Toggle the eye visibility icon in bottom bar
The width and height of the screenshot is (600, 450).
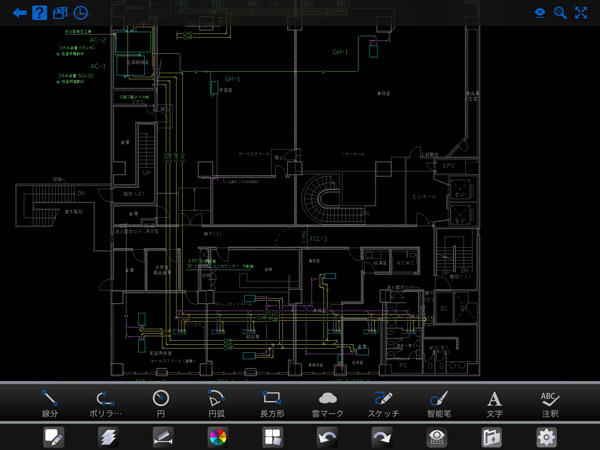(x=437, y=437)
